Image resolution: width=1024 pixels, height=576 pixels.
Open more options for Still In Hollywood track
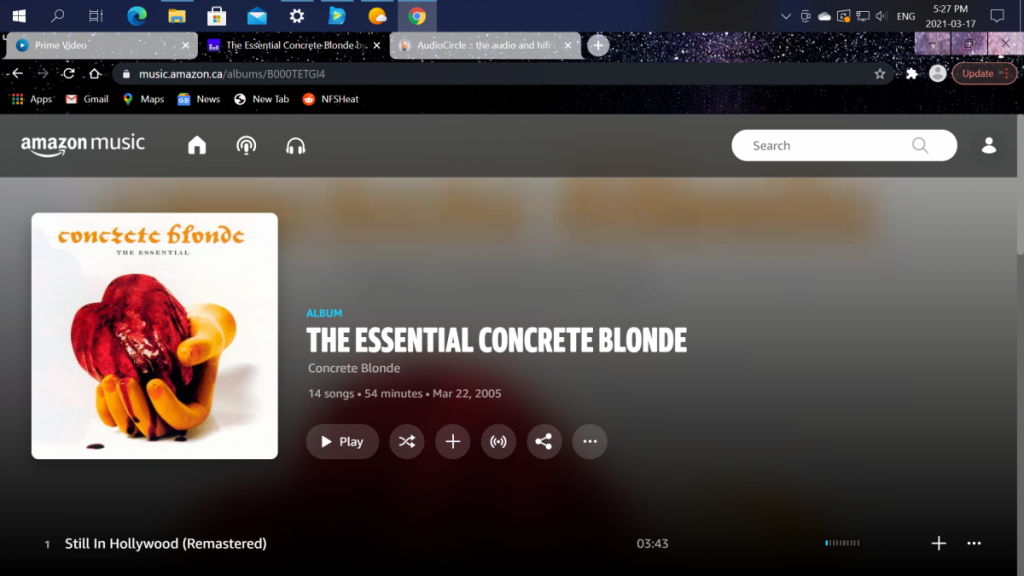coord(974,543)
